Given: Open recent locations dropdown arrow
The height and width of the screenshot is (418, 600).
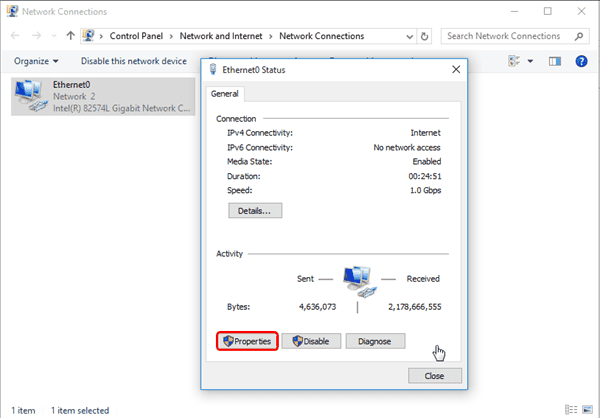Looking at the screenshot, I should 54,36.
